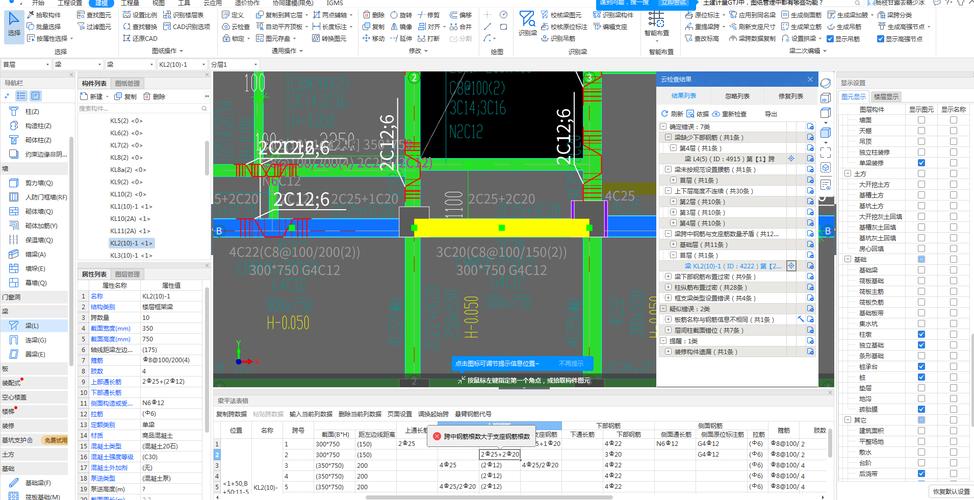
Task: Toggle 显示图元 checkbox for 筏板基础
Action: coord(921,280)
